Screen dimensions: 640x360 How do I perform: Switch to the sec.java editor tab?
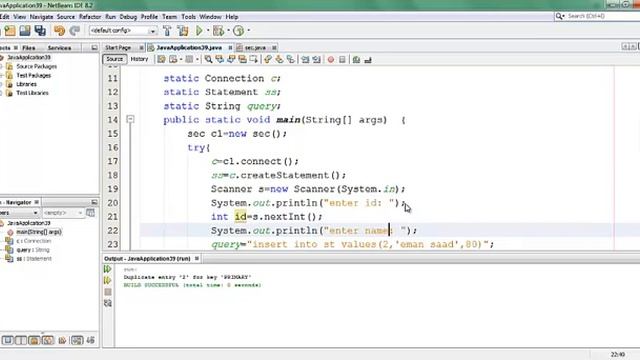tap(255, 48)
